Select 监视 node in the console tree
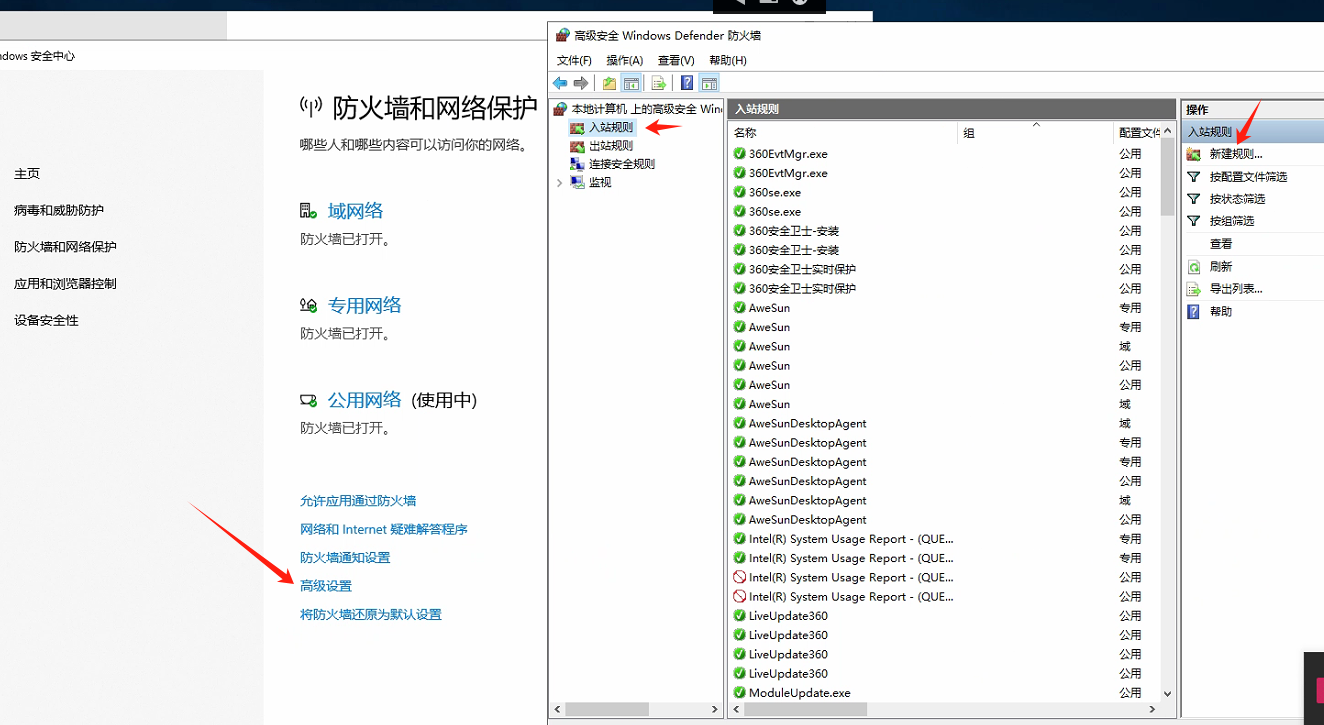 (x=600, y=182)
